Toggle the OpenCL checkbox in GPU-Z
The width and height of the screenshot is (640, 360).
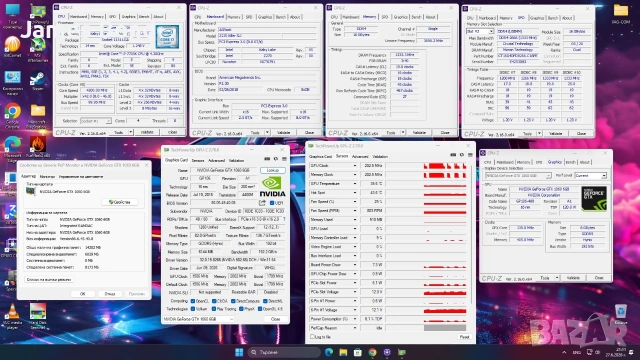click(193, 301)
